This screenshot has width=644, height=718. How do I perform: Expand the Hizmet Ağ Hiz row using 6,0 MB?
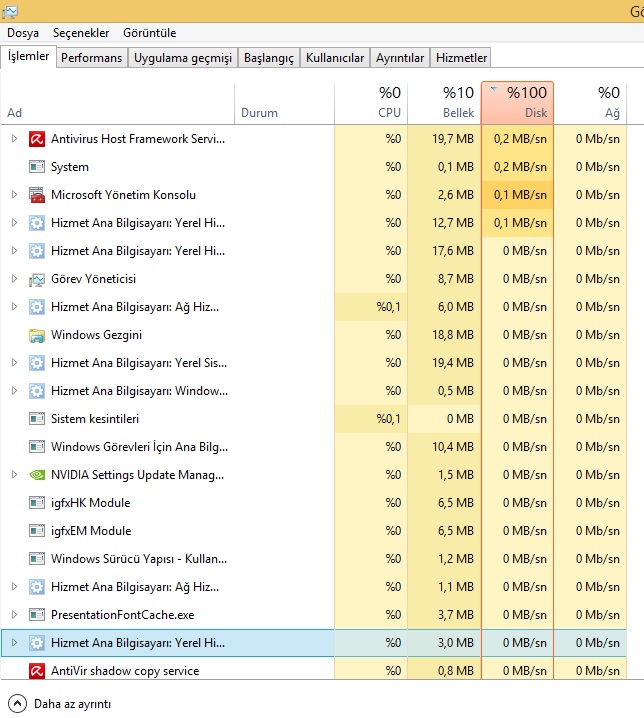(14, 307)
